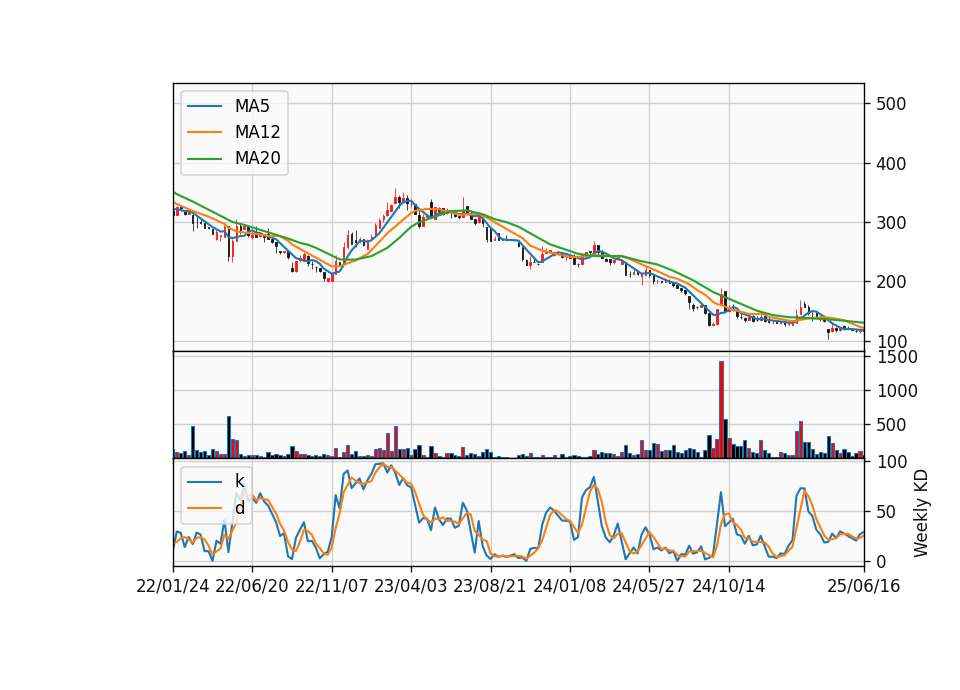Click the tallest volume bar near 24/10/14
The image size is (960, 690).
[721, 410]
